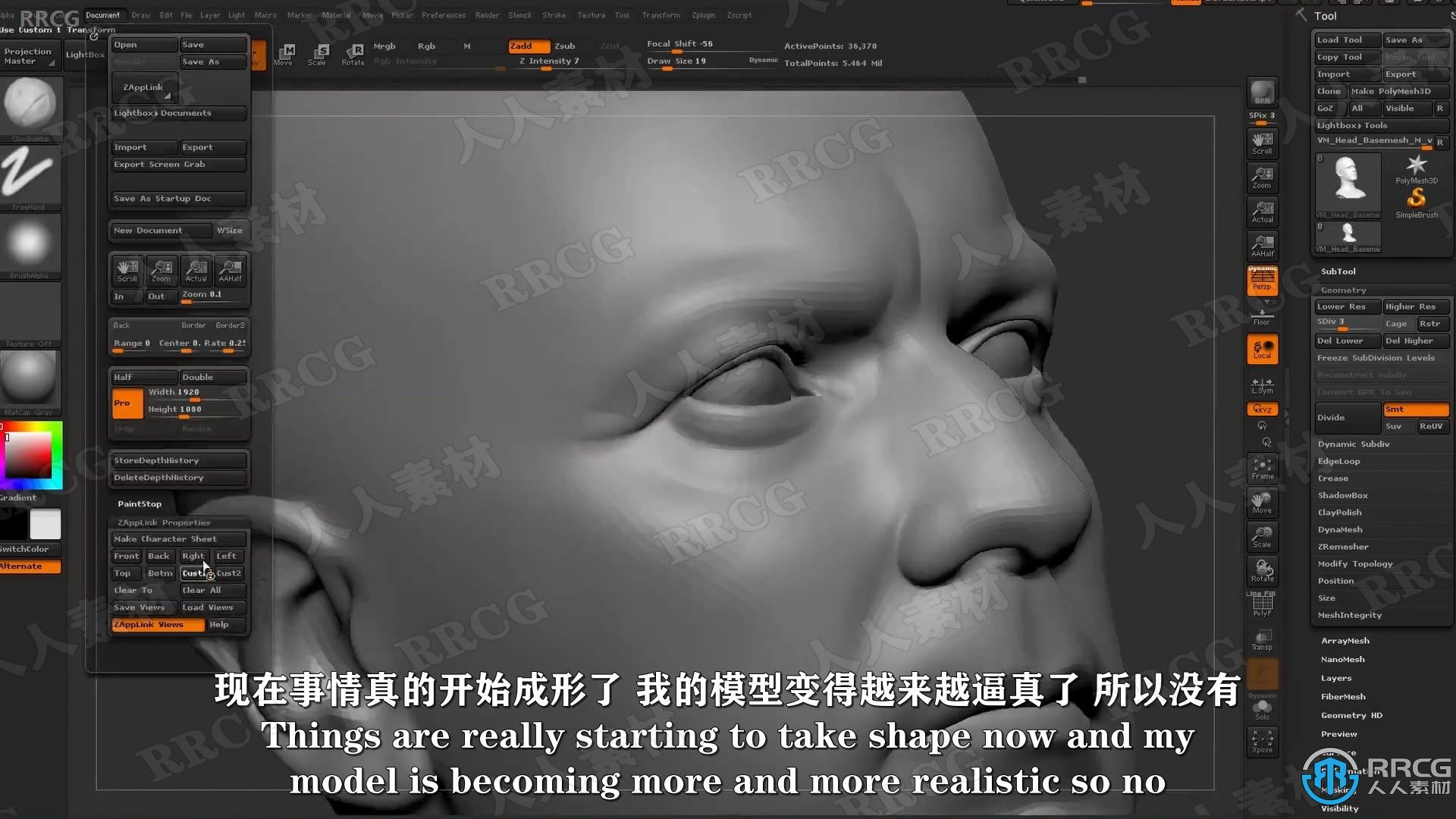Click the Persp perspective view icon
The height and width of the screenshot is (819, 1456).
(x=1262, y=284)
